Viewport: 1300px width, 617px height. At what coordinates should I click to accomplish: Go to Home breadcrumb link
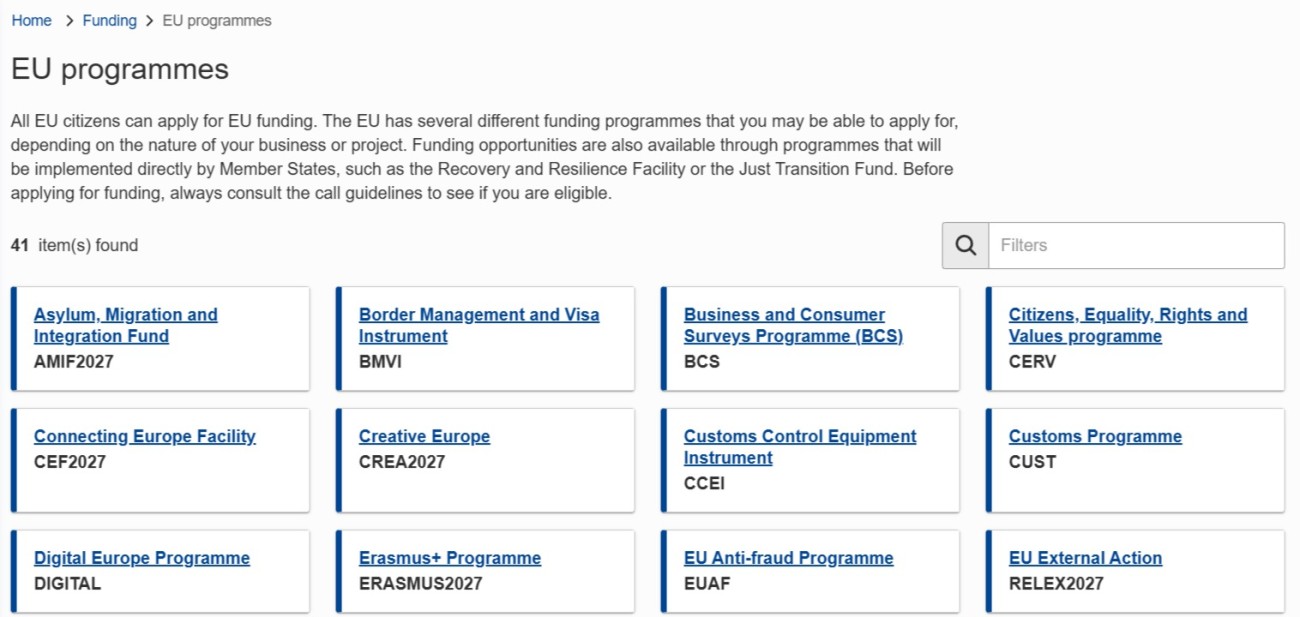point(31,20)
